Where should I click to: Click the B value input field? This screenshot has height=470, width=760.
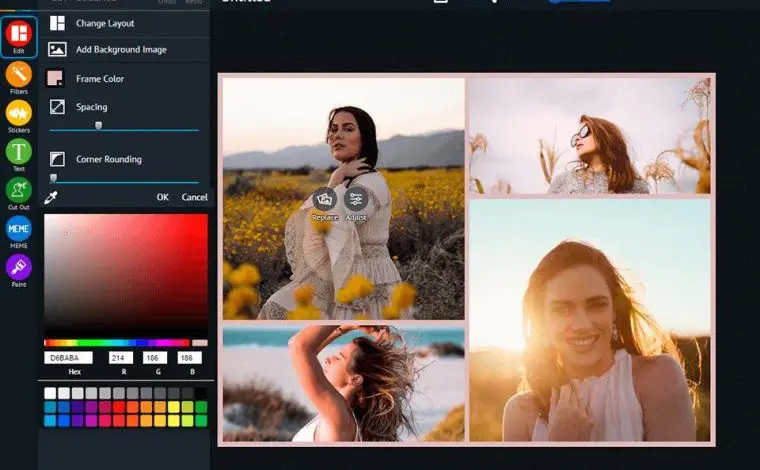189,358
